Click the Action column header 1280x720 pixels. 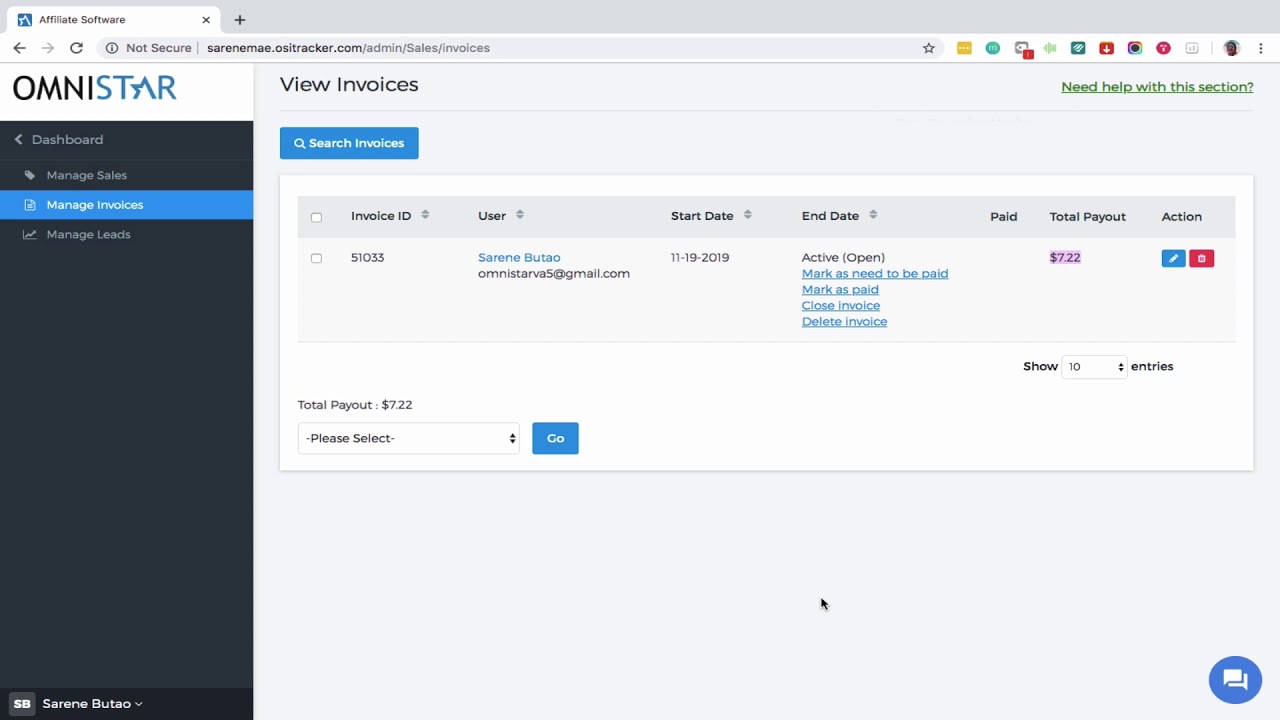(x=1181, y=216)
